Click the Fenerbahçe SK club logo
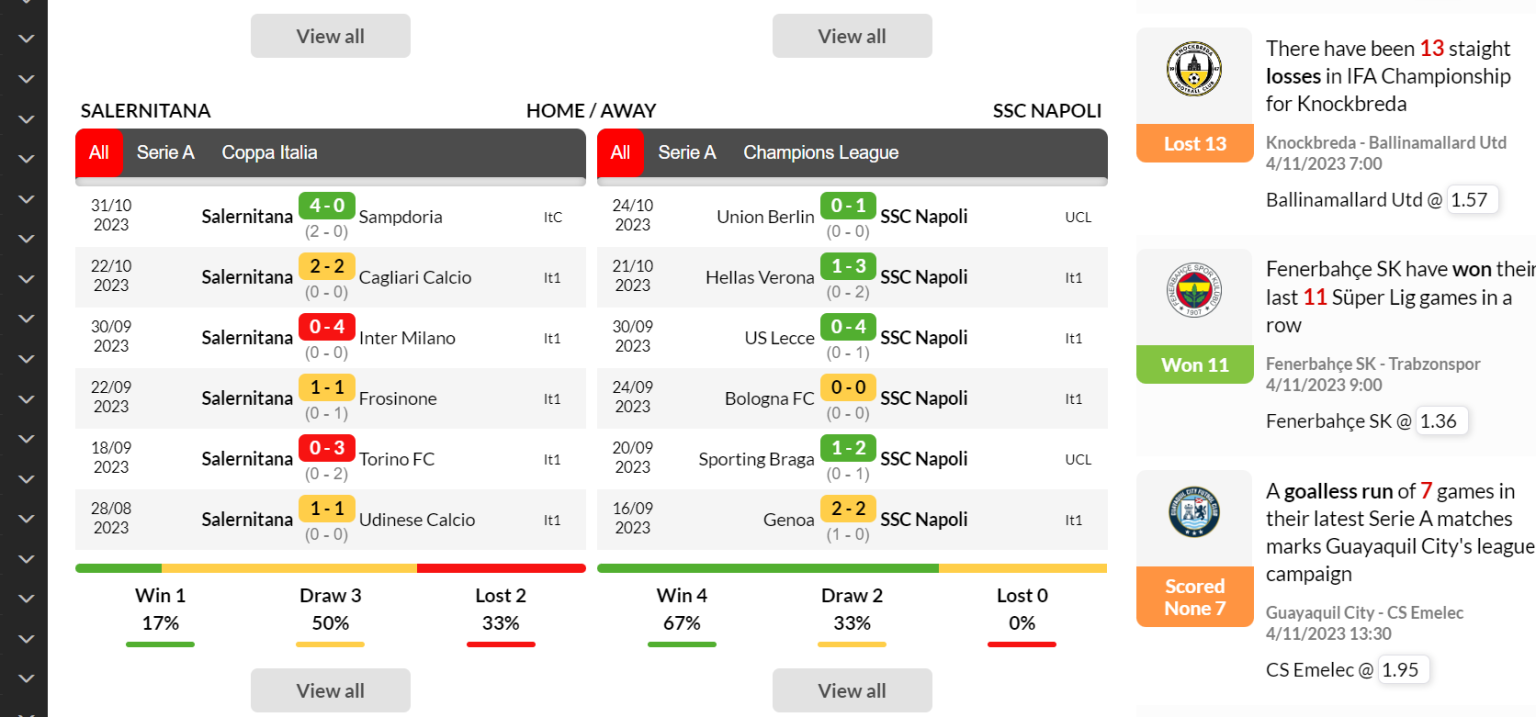 pos(1195,290)
